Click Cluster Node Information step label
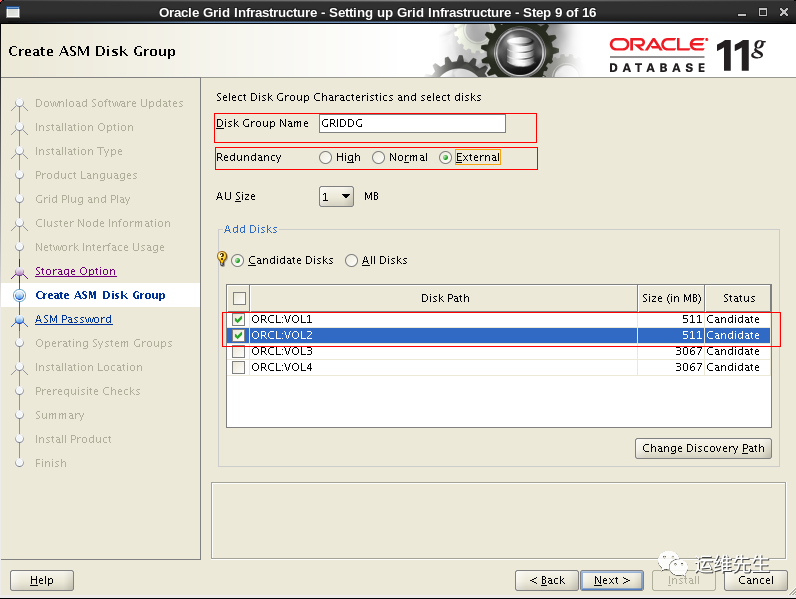796x599 pixels. (x=103, y=223)
